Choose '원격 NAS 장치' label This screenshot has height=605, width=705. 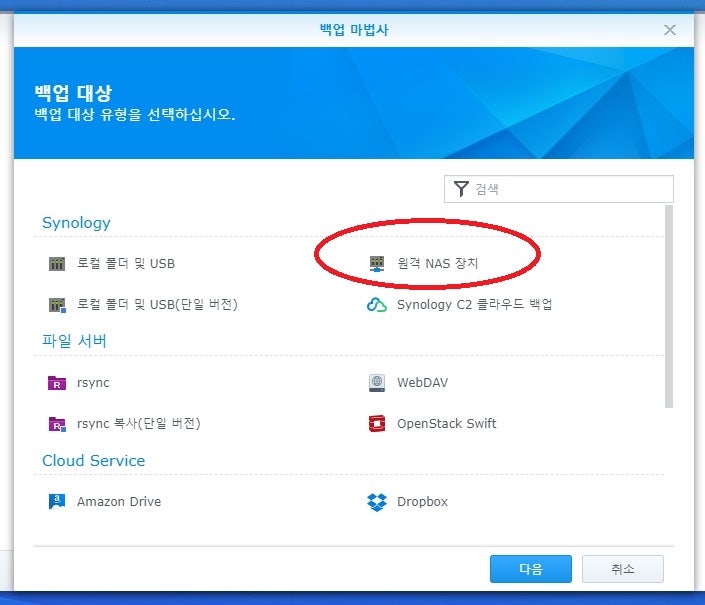click(437, 263)
